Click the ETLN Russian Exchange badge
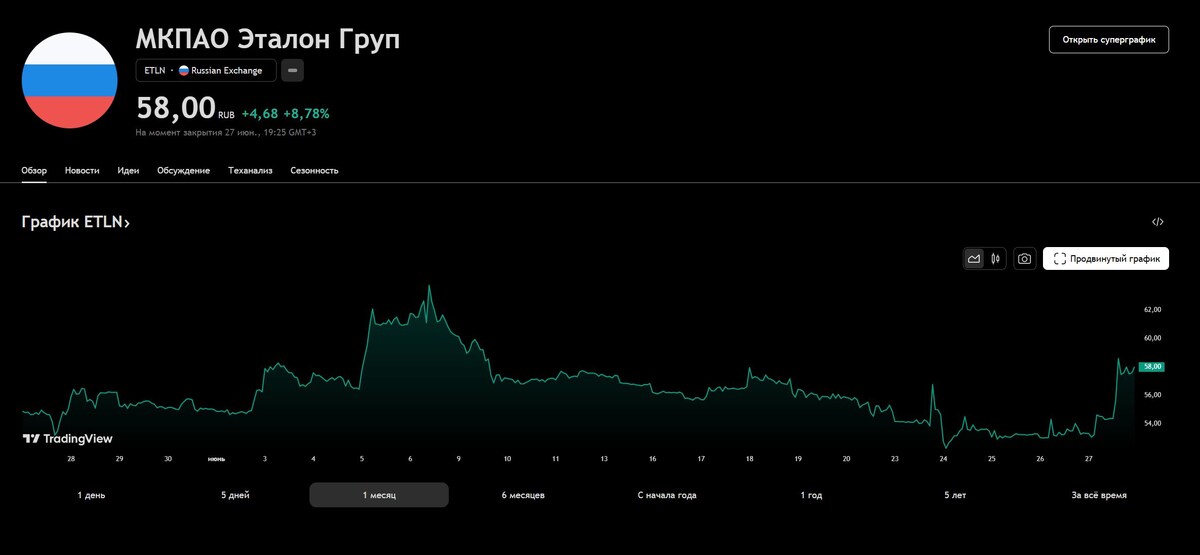 [206, 71]
